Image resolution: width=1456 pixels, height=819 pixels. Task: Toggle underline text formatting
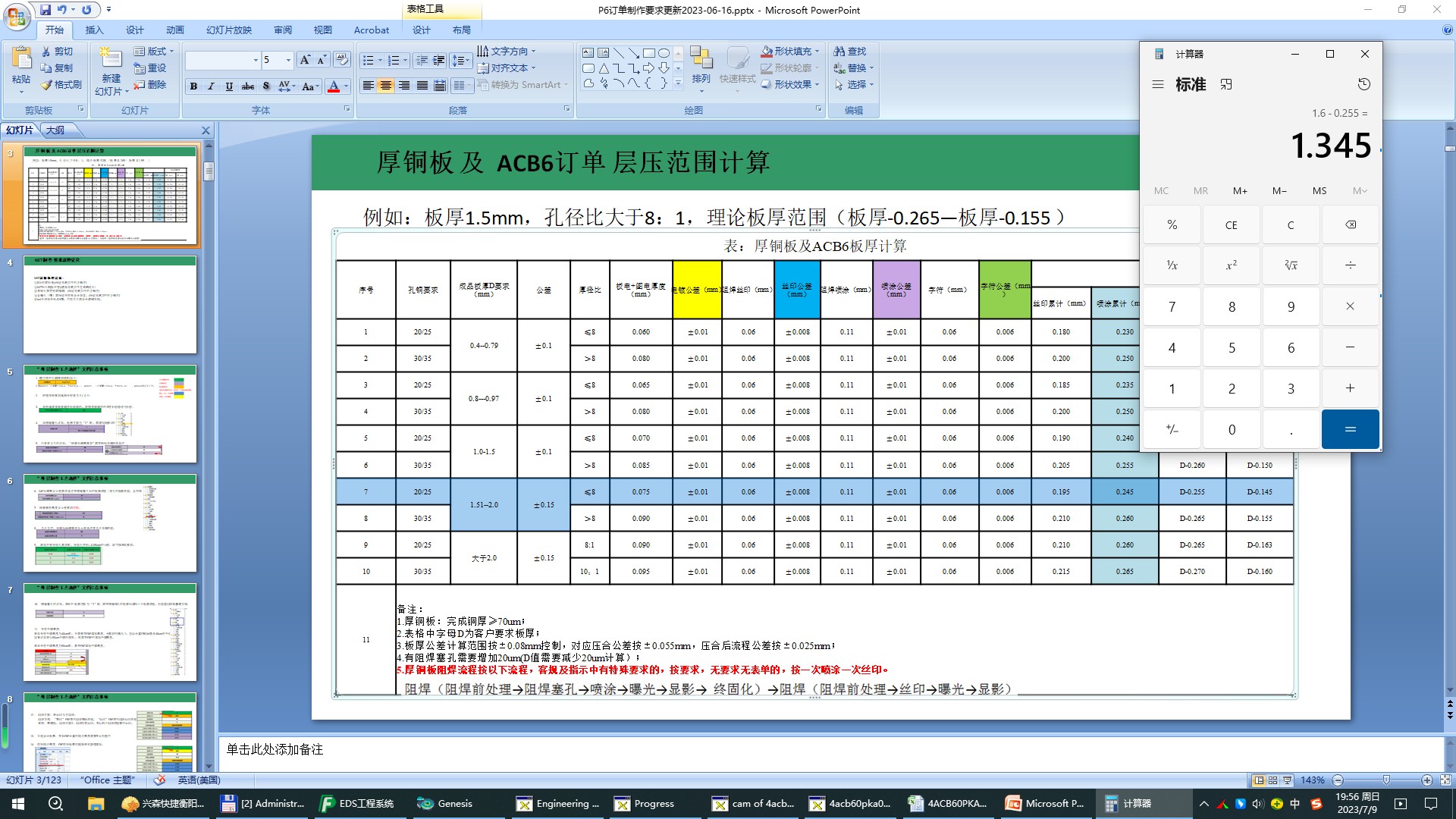[229, 86]
